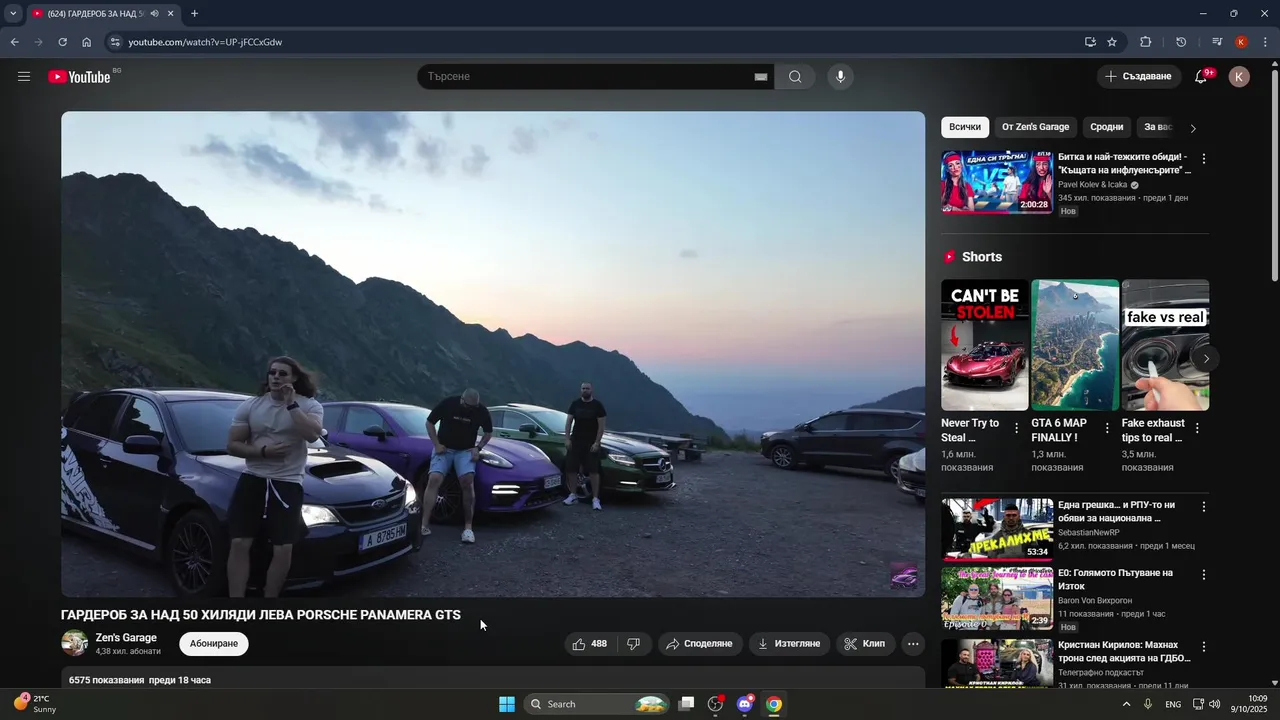The width and height of the screenshot is (1280, 720).
Task: Open Discord from the taskbar
Action: click(x=745, y=704)
